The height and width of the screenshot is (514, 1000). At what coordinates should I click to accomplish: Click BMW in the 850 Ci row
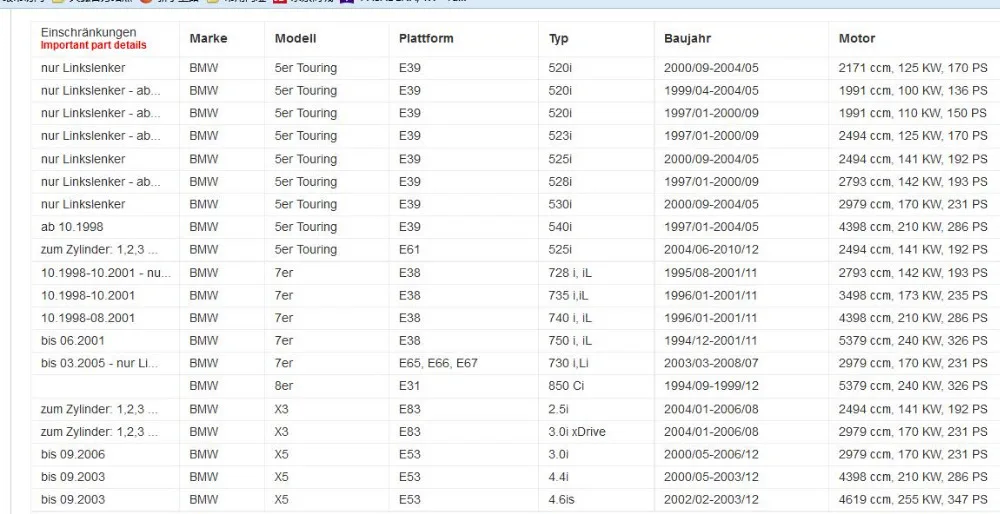click(203, 386)
